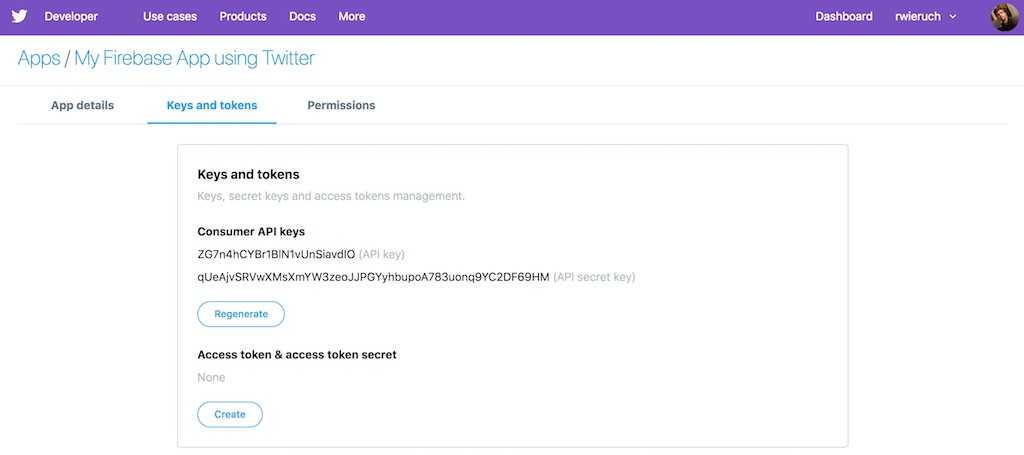
Task: Click the API secret key value
Action: 373,277
